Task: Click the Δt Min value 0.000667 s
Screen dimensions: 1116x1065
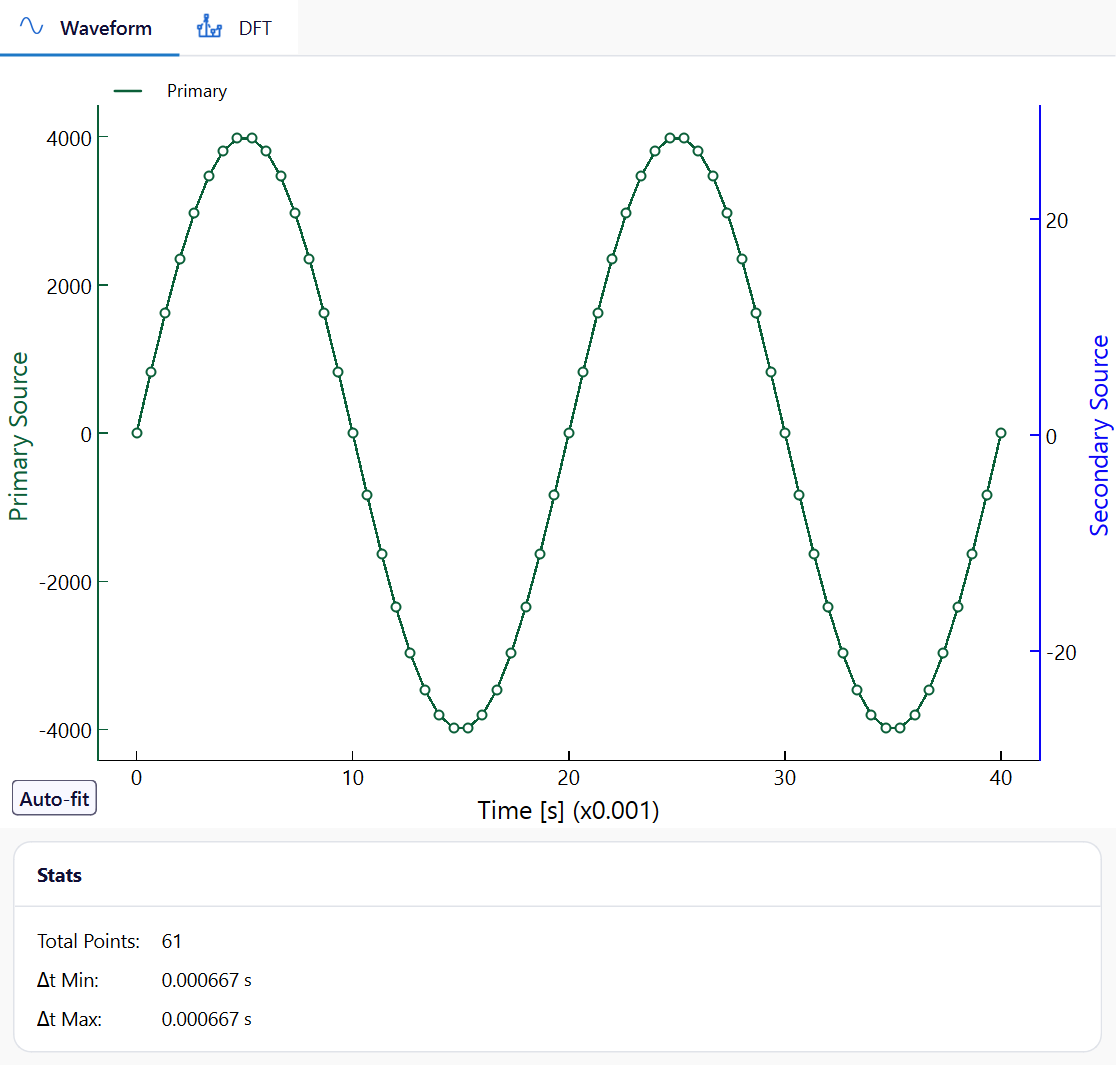Action: 206,980
